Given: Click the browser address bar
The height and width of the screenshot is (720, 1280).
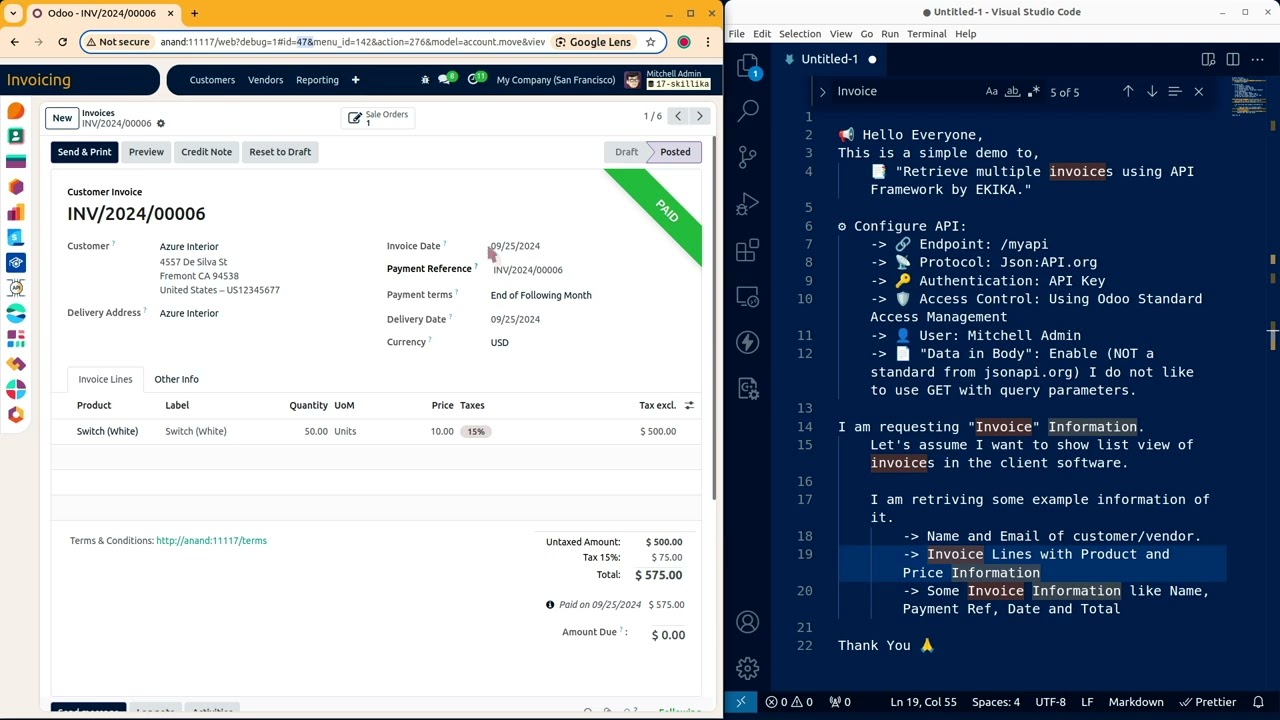Looking at the screenshot, I should [x=352, y=42].
